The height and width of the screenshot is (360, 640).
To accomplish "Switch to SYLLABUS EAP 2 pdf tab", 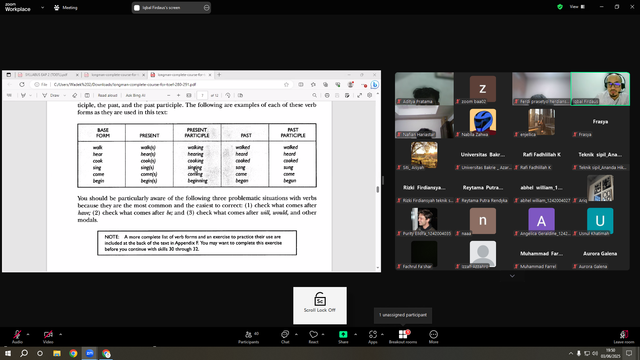I will pyautogui.click(x=47, y=75).
